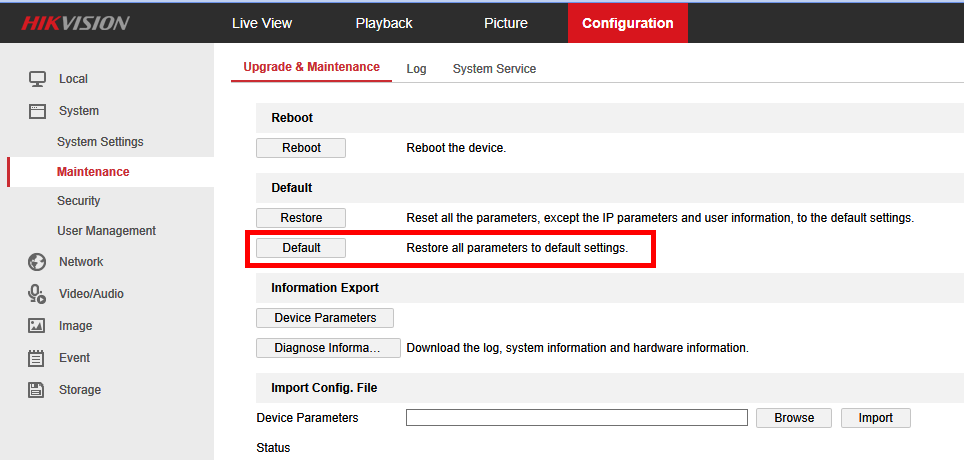This screenshot has width=964, height=460.
Task: Select Maintenance in the sidebar
Action: point(93,172)
